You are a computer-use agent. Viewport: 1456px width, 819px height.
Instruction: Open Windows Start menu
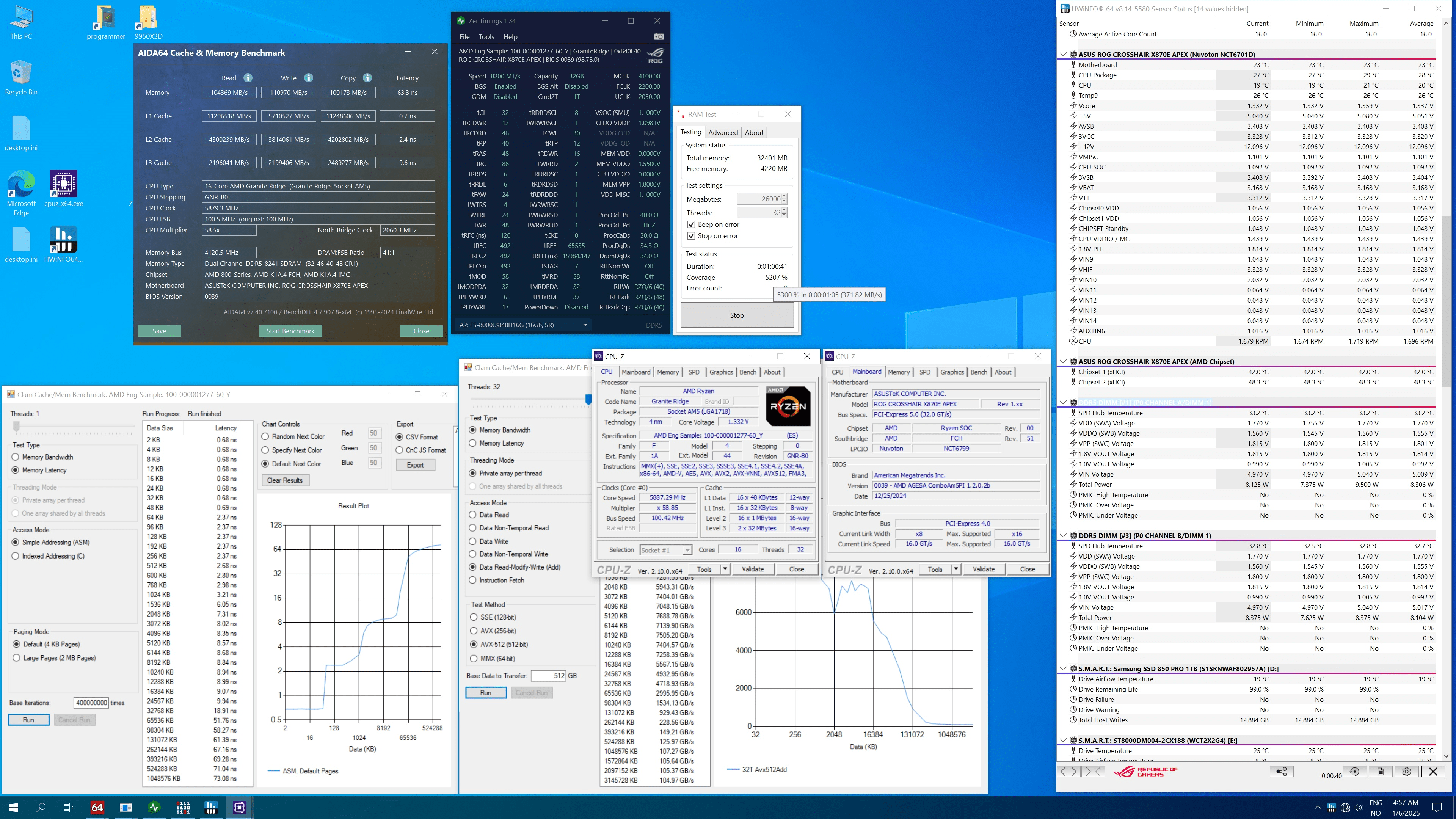pyautogui.click(x=14, y=808)
